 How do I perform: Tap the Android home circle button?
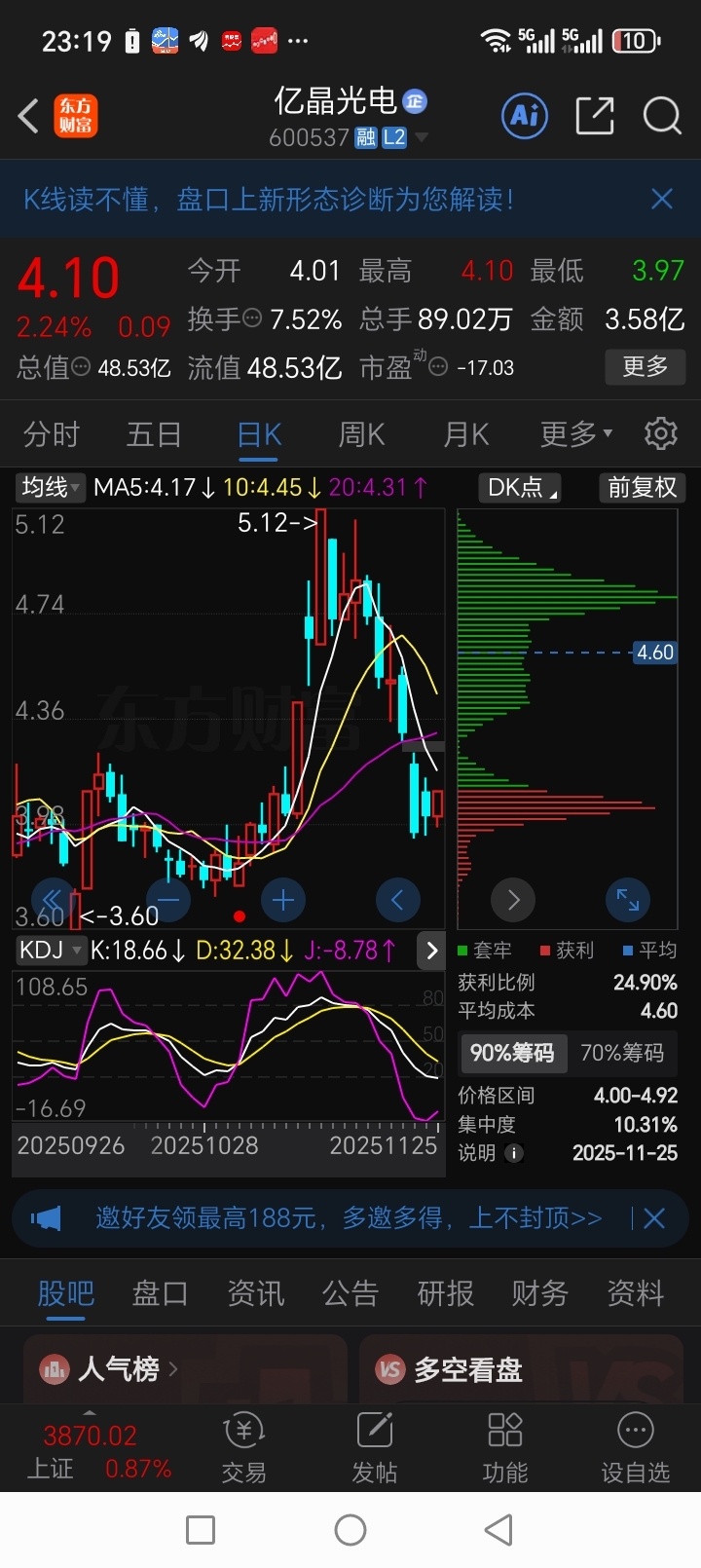[350, 1530]
